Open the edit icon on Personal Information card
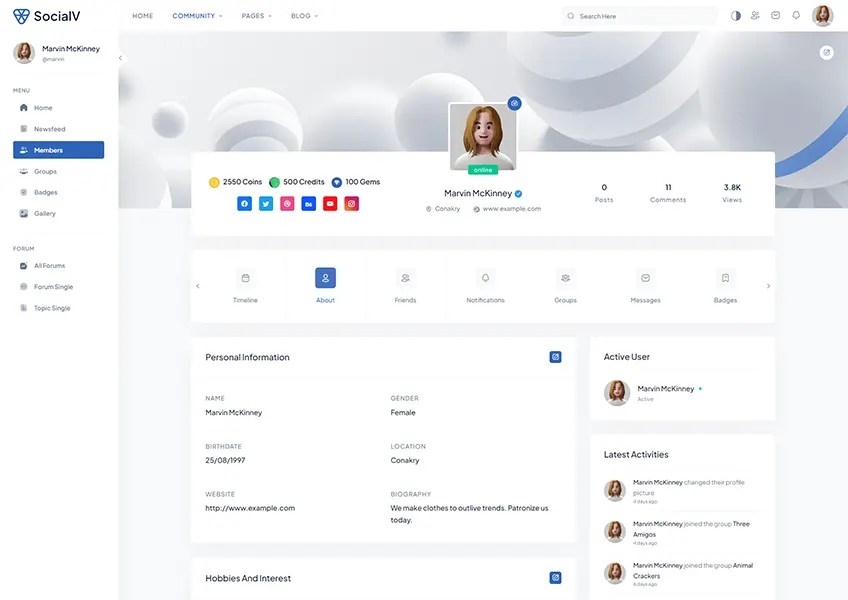Image resolution: width=848 pixels, height=600 pixels. 555,356
